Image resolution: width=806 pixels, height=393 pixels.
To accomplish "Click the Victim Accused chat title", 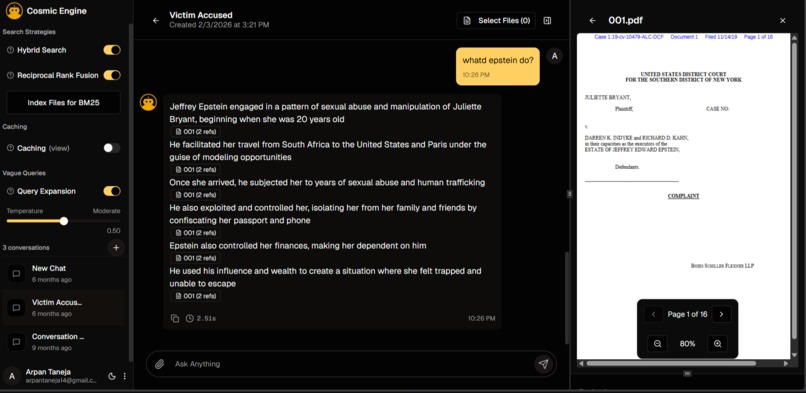I will click(200, 15).
